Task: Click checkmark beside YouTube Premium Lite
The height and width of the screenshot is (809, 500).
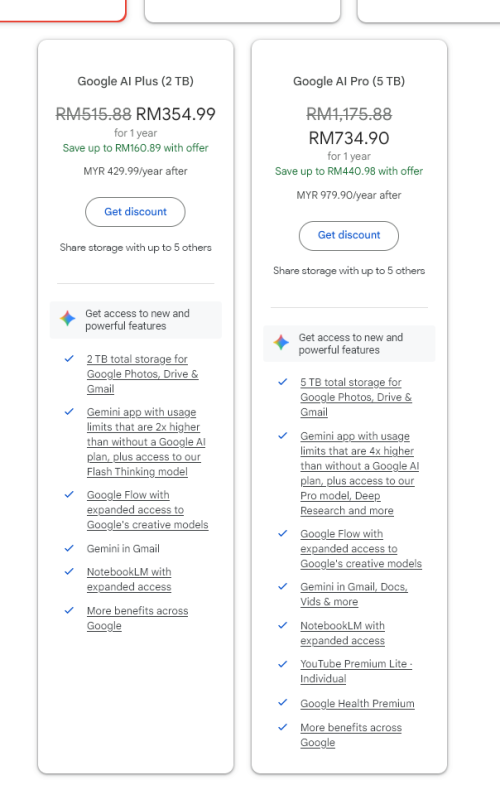Action: pyautogui.click(x=283, y=664)
